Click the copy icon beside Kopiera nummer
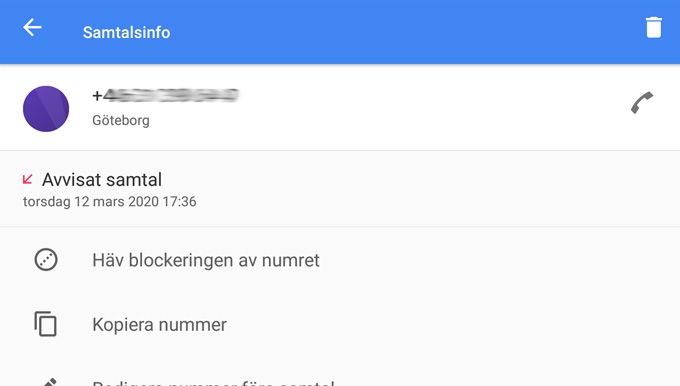This screenshot has width=680, height=386. click(46, 324)
